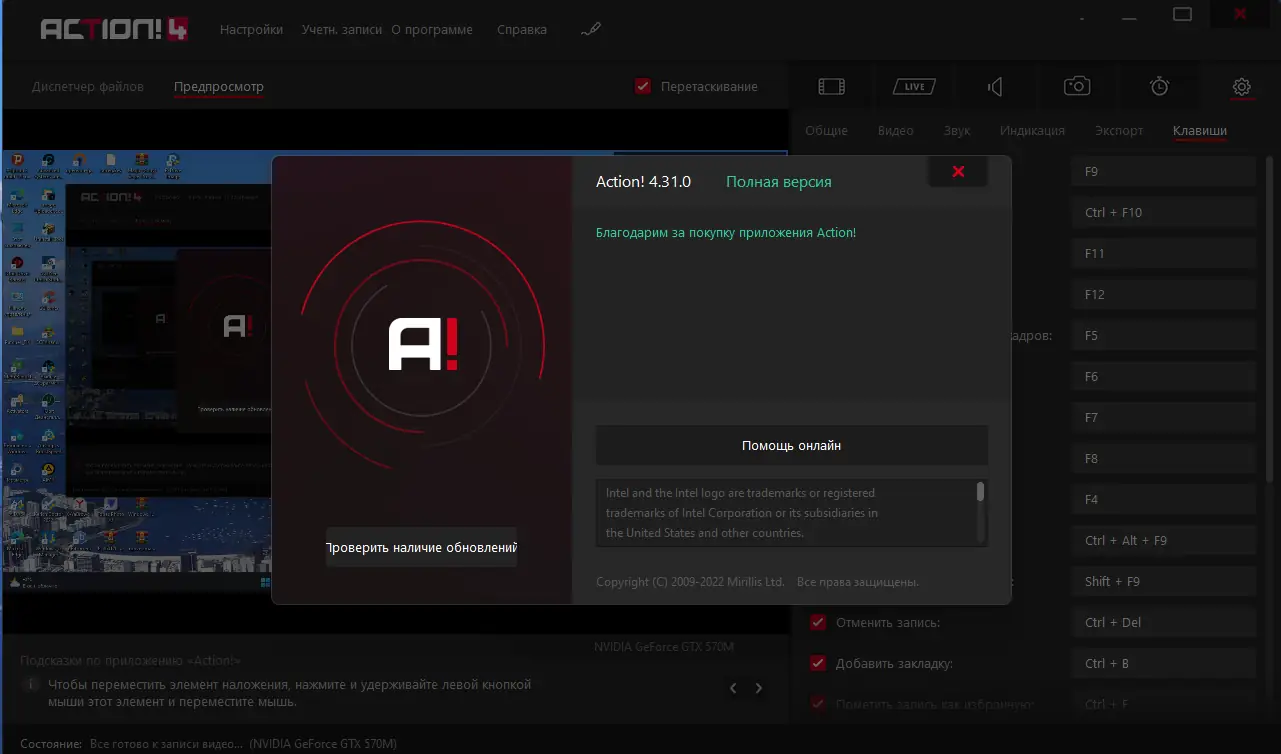Close the About dialog with red X

[958, 172]
